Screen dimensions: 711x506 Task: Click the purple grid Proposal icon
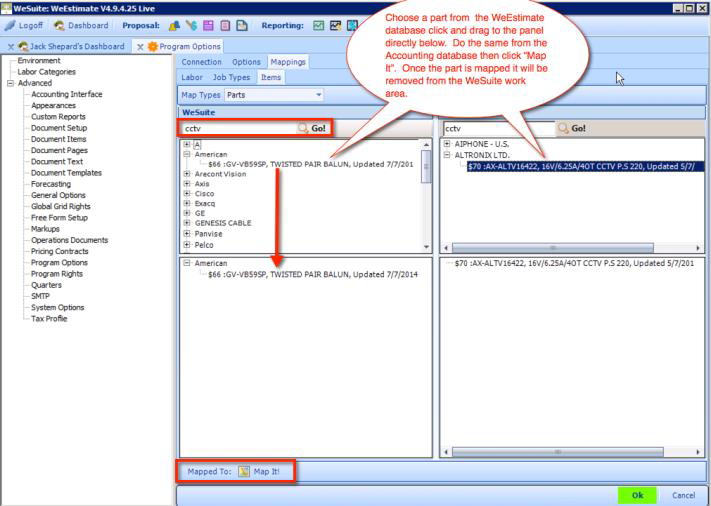point(208,26)
